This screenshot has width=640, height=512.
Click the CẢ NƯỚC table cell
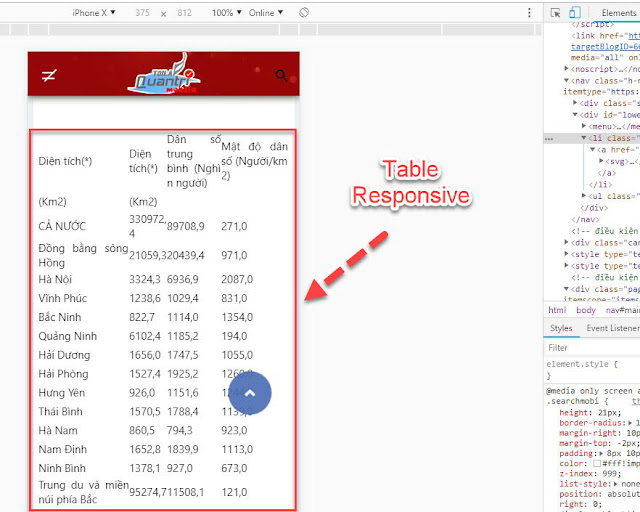coord(62,226)
